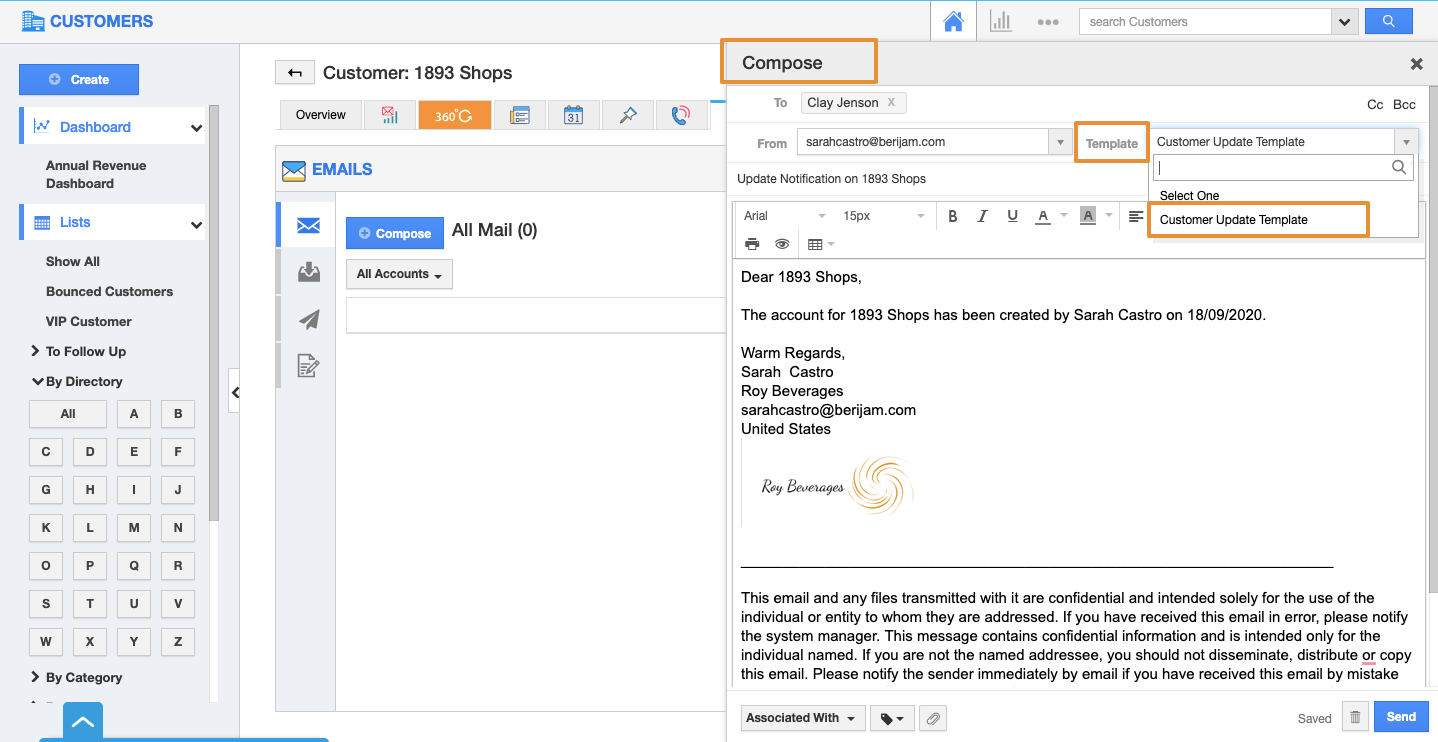The height and width of the screenshot is (742, 1438).
Task: Toggle the preview eye icon
Action: [x=782, y=244]
